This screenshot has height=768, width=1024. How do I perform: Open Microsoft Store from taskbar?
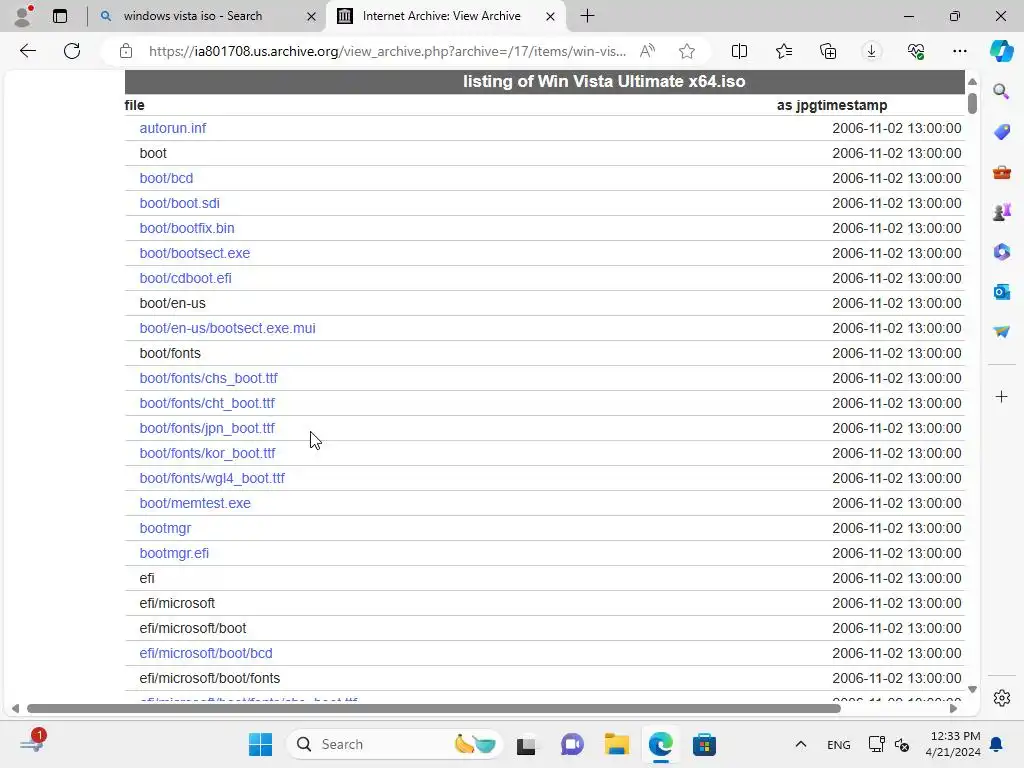(x=704, y=744)
